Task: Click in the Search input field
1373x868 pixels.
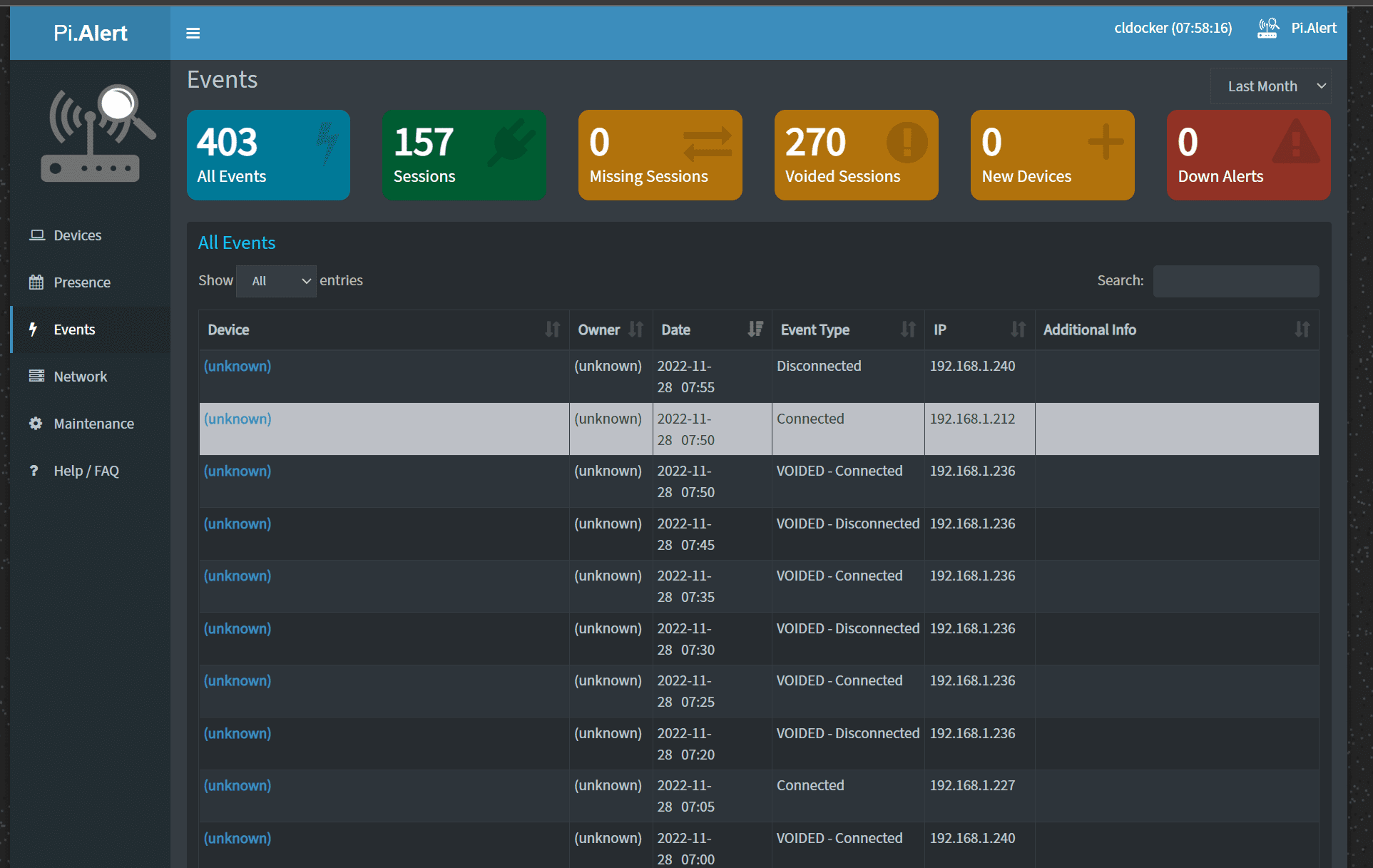Action: click(x=1235, y=281)
